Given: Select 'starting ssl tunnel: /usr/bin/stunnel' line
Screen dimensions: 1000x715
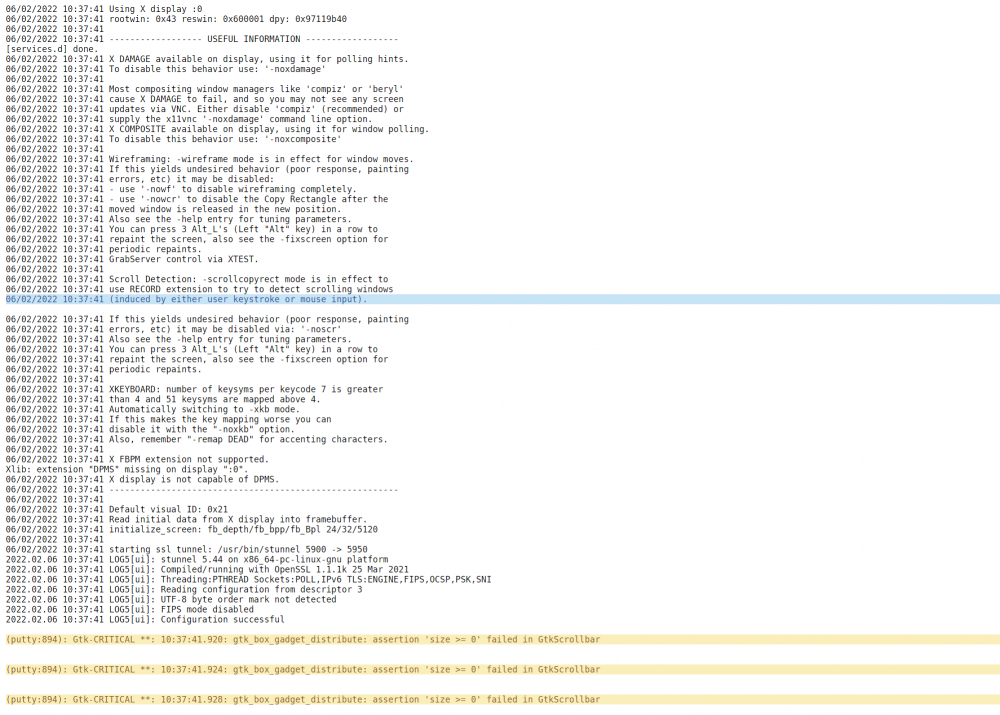Looking at the screenshot, I should point(186,549).
